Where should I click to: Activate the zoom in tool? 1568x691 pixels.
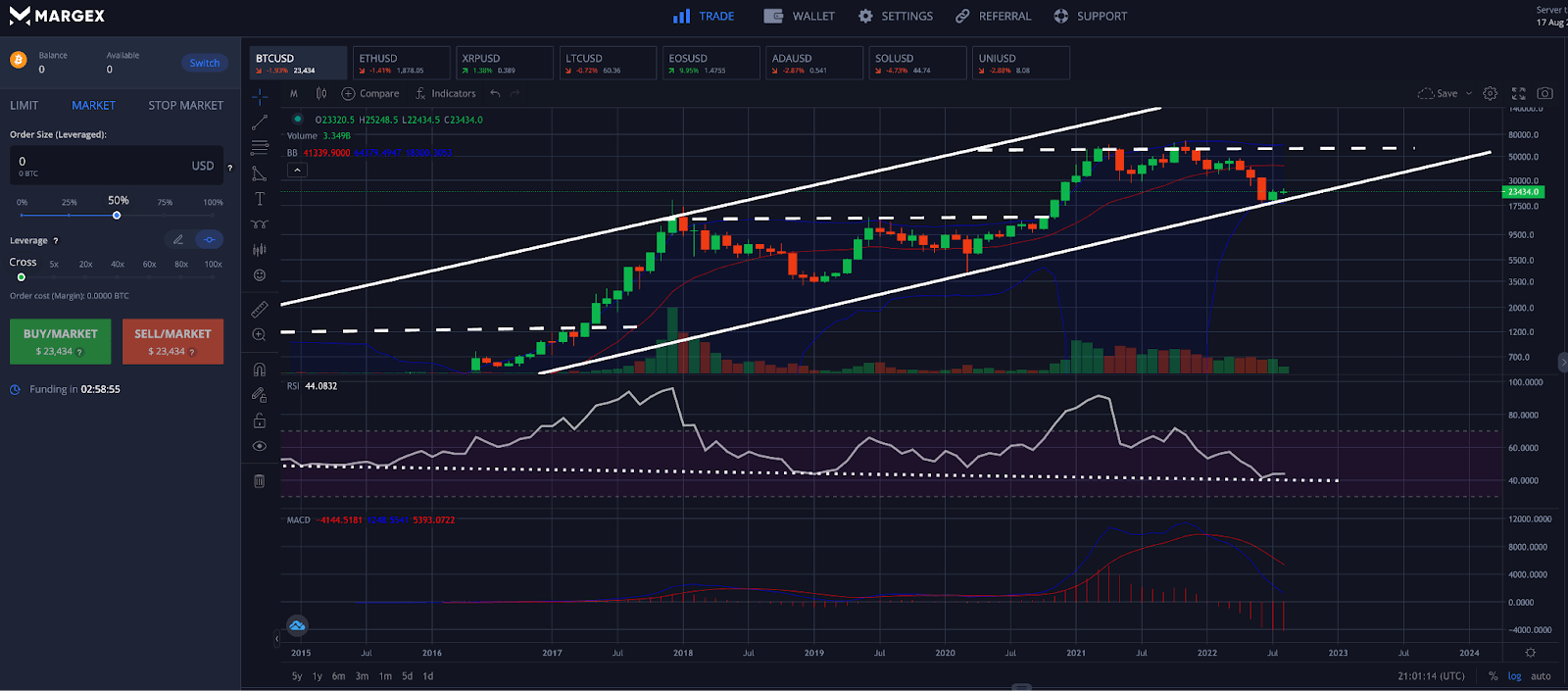(x=260, y=335)
